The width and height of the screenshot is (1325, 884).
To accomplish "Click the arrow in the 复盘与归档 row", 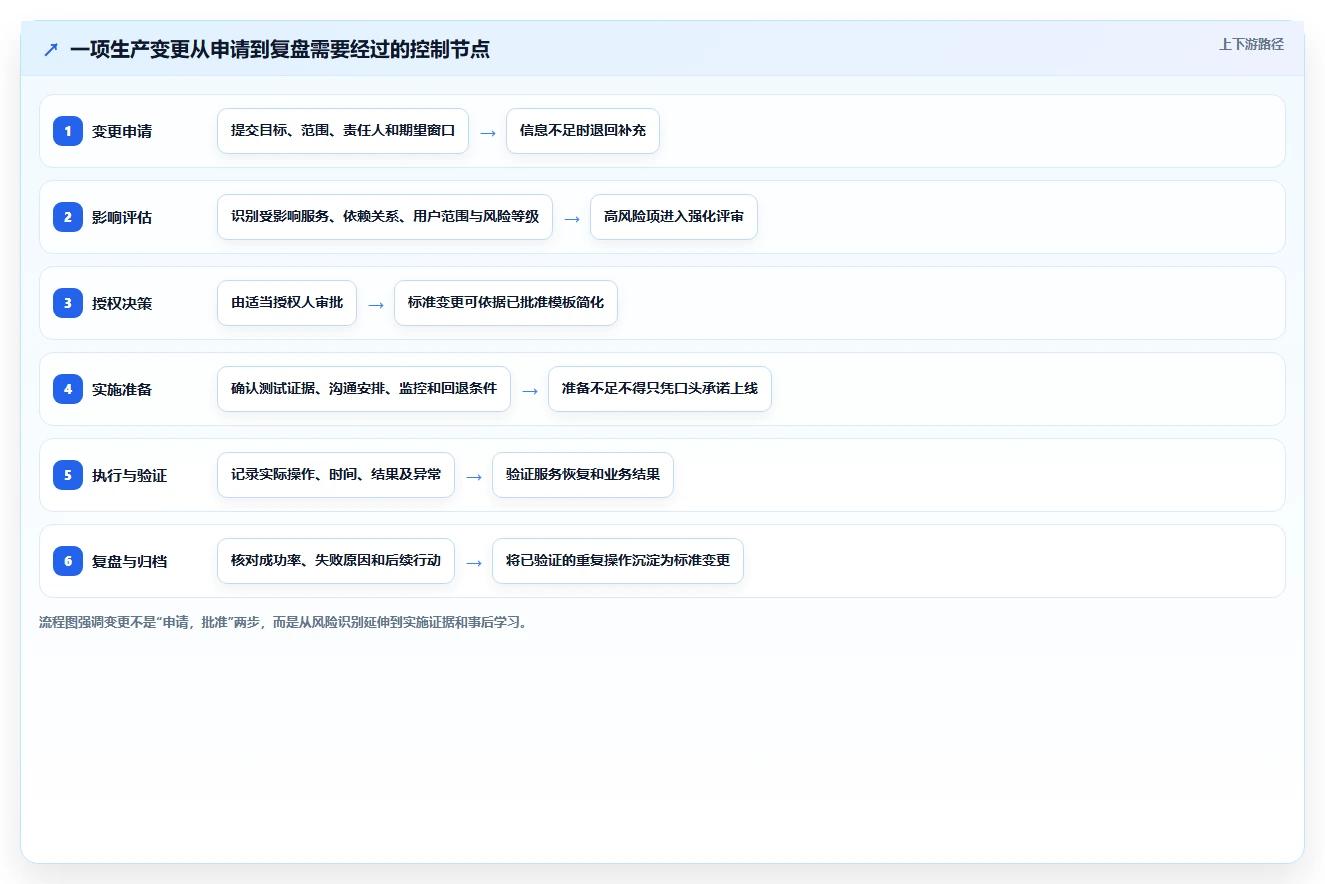I will point(474,562).
